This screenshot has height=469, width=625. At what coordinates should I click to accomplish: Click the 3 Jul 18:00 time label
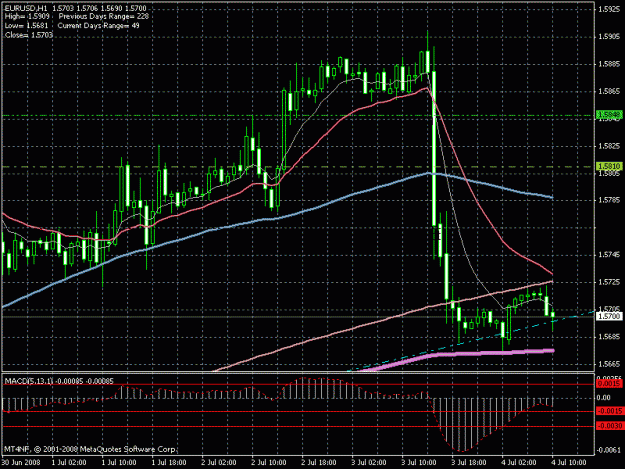(x=469, y=462)
